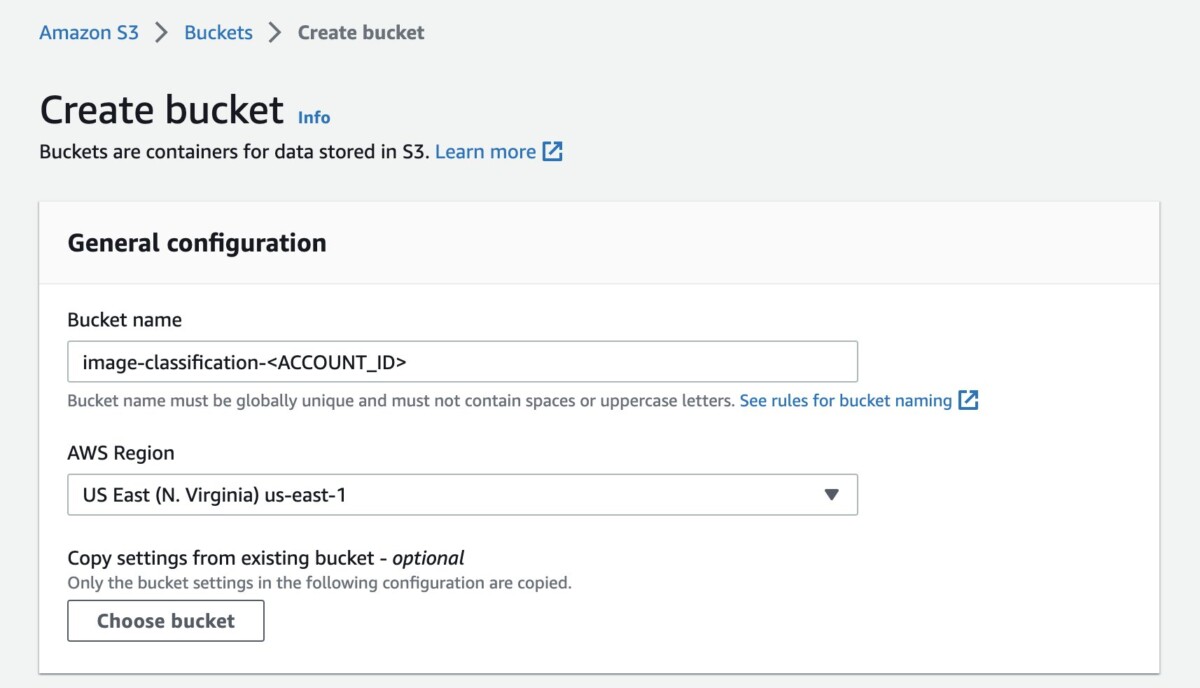Click the Bucket name label
Screen dimensions: 1200x688
[x=125, y=320]
